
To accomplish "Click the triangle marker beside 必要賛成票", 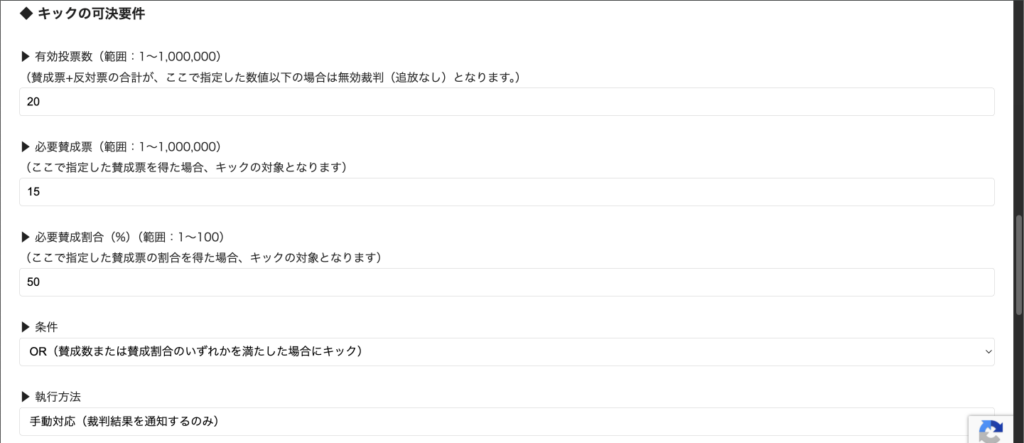I will point(26,147).
